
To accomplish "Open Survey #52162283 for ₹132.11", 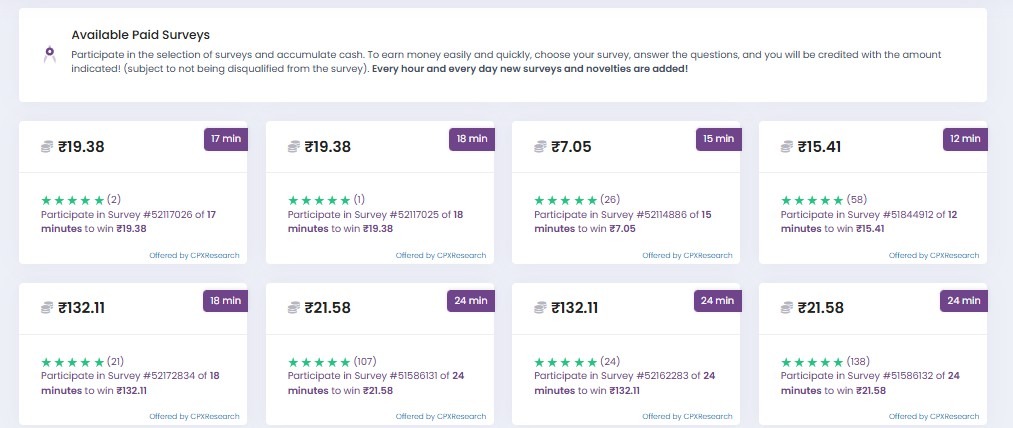I will coord(624,383).
